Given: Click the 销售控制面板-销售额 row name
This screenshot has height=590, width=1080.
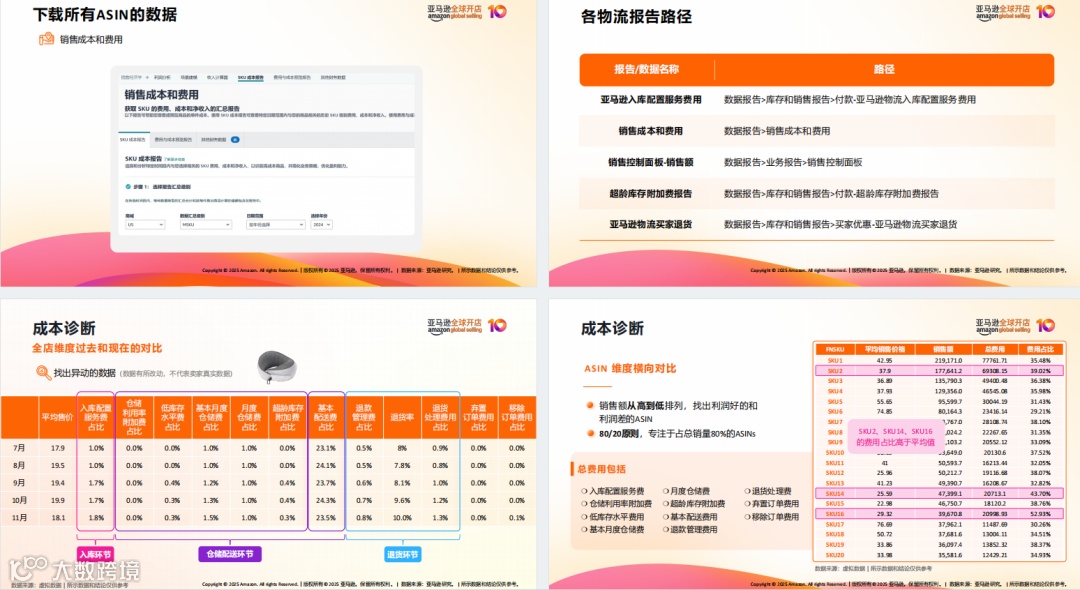Looking at the screenshot, I should coord(650,162).
